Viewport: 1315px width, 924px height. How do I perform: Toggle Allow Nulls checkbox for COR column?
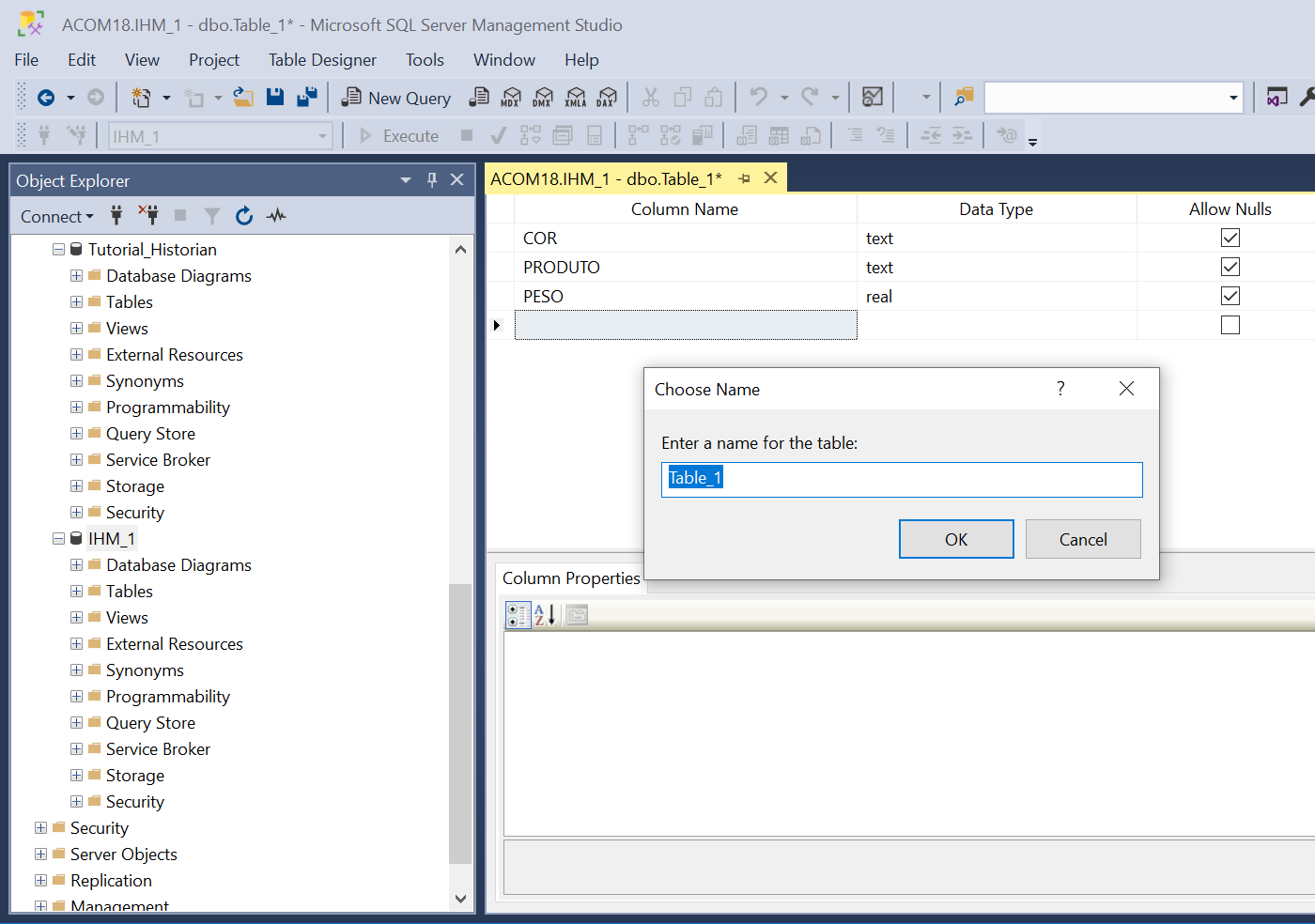pos(1230,238)
